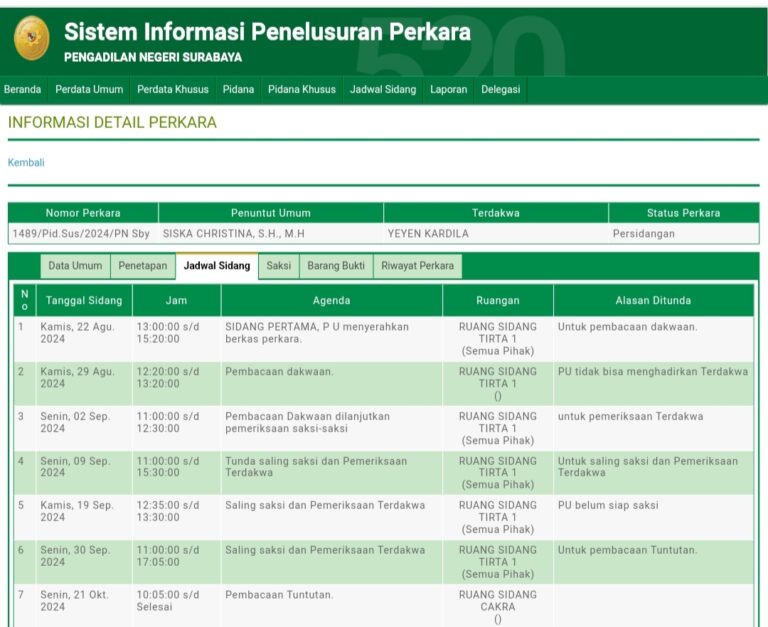Open the Perdata Umum menu

coord(89,90)
